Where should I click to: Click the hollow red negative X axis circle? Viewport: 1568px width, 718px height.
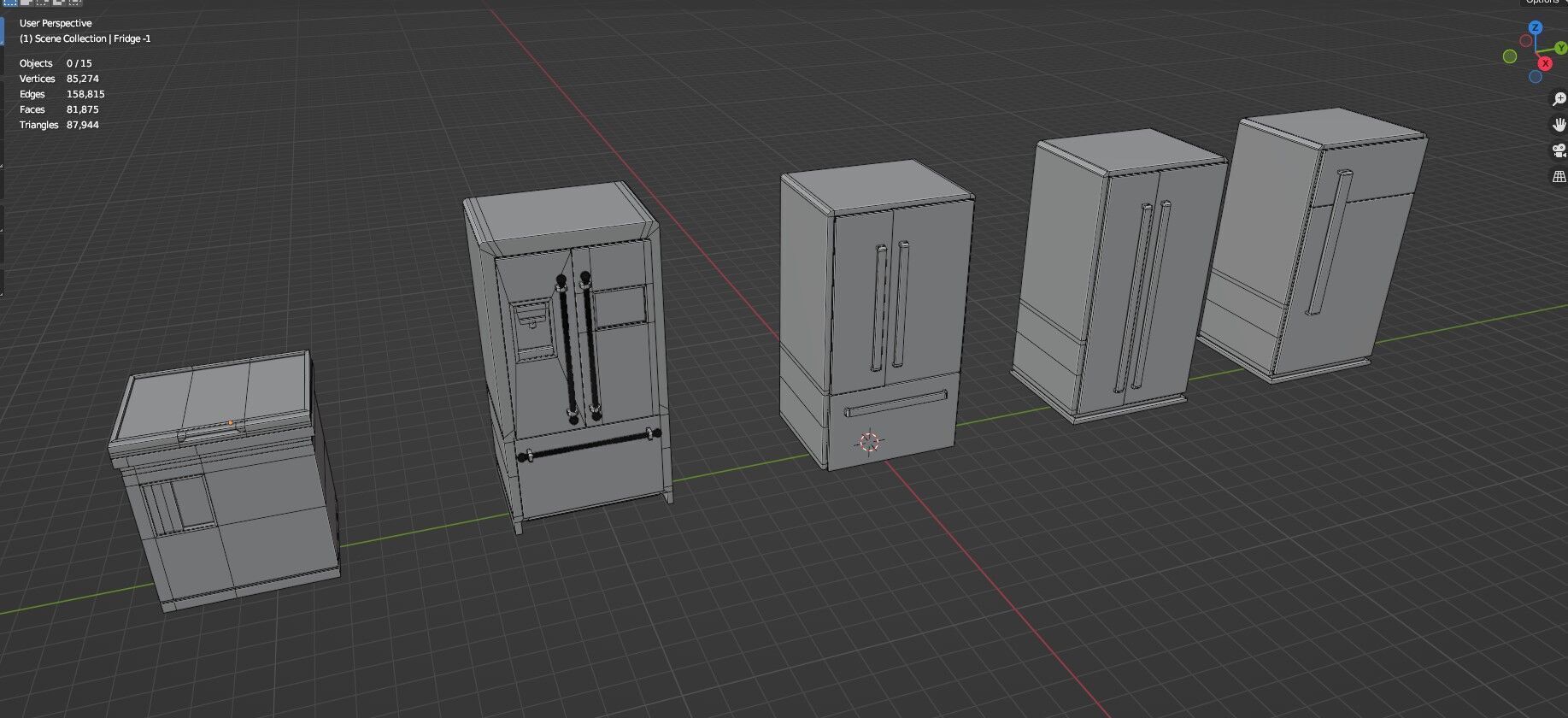[x=1526, y=41]
